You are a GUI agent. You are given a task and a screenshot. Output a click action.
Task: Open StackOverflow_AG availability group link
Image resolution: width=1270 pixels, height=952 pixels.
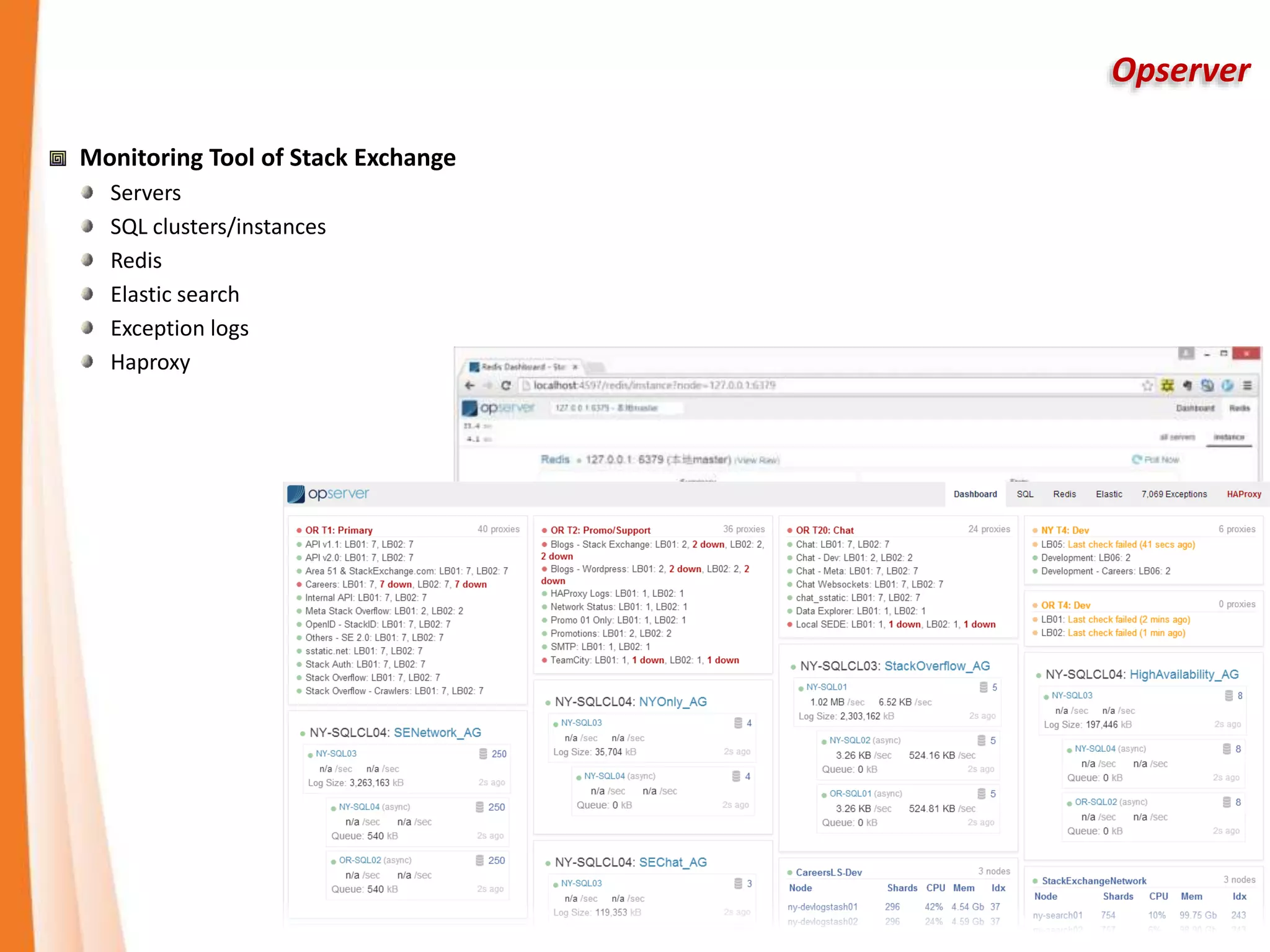937,666
